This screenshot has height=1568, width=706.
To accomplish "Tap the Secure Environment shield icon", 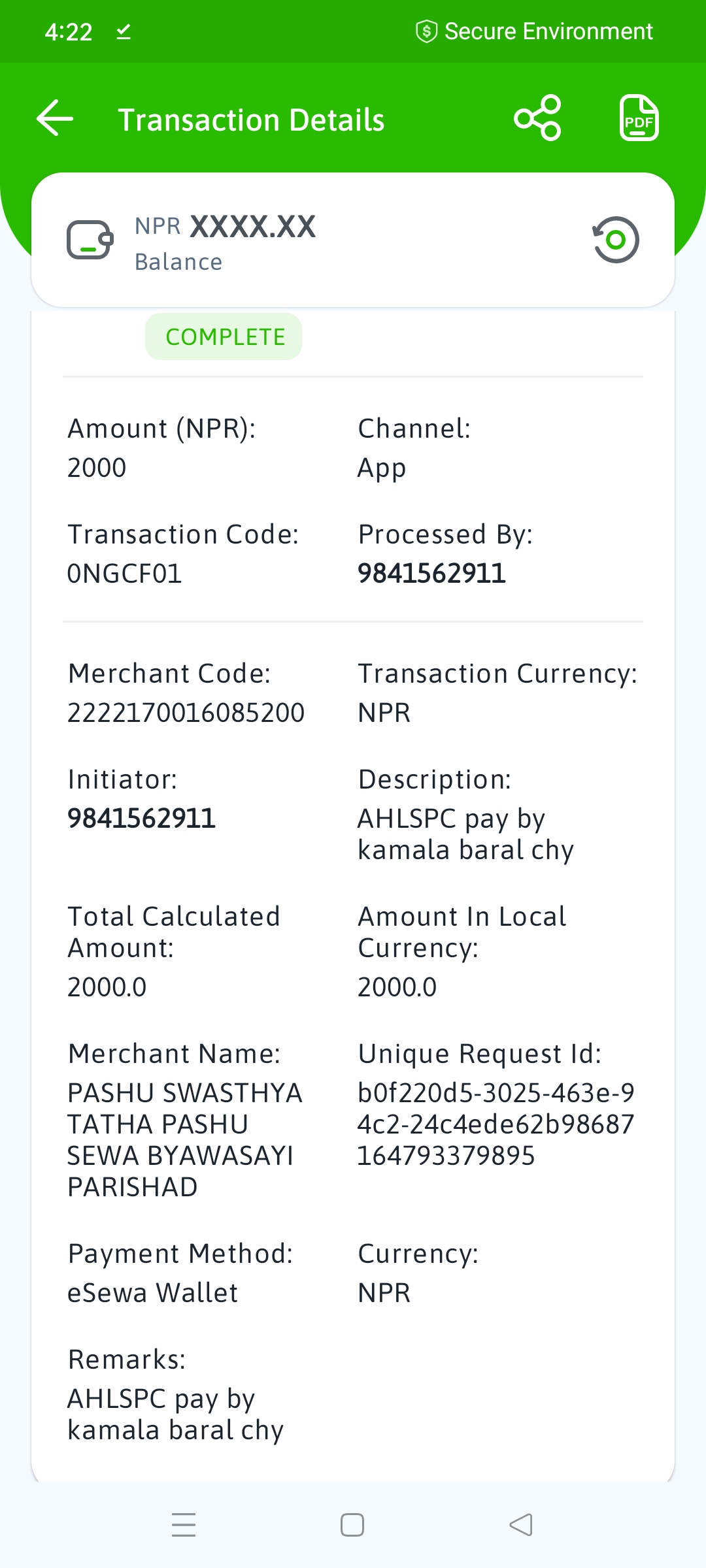I will [426, 31].
